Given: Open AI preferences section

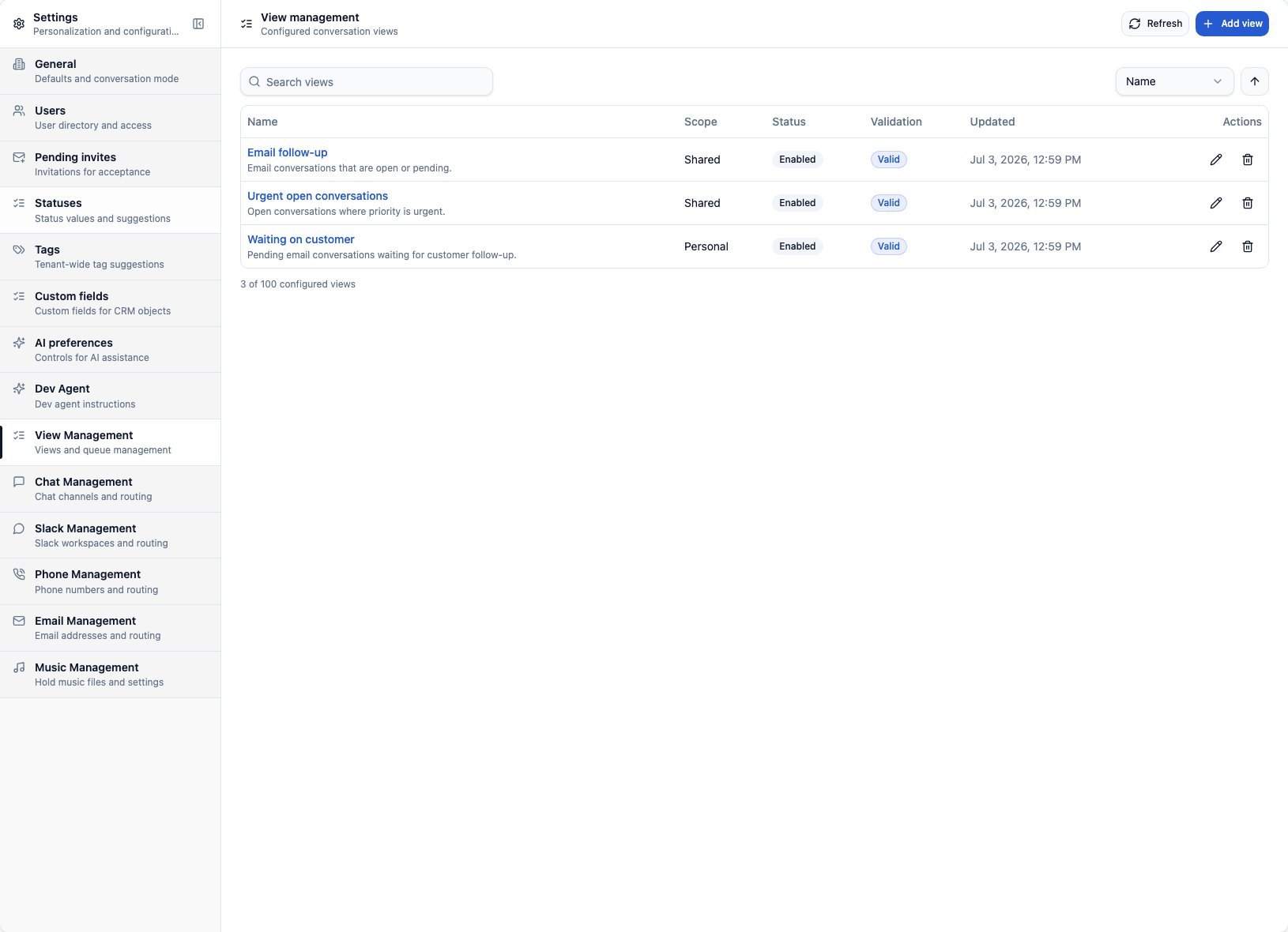Looking at the screenshot, I should click(111, 350).
